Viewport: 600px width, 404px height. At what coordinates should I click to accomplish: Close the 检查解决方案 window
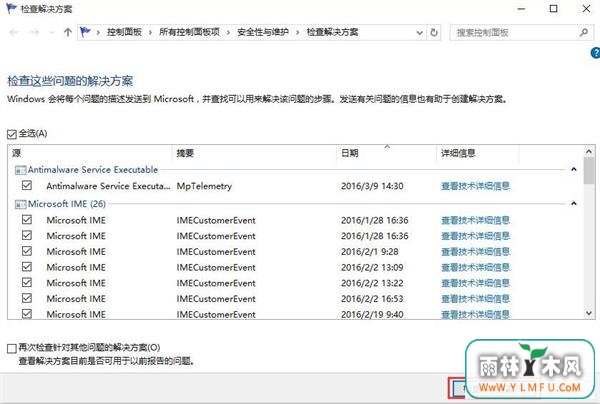586,8
